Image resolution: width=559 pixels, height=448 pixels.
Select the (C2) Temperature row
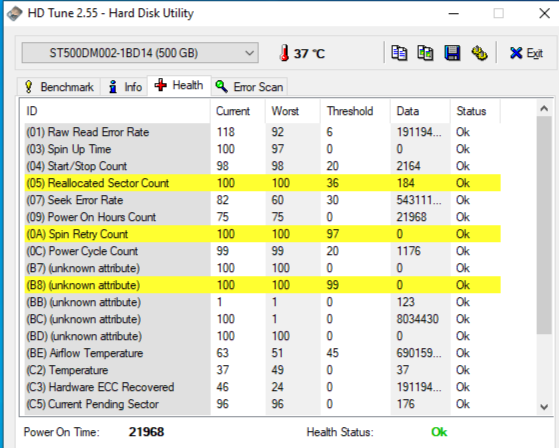click(x=263, y=370)
